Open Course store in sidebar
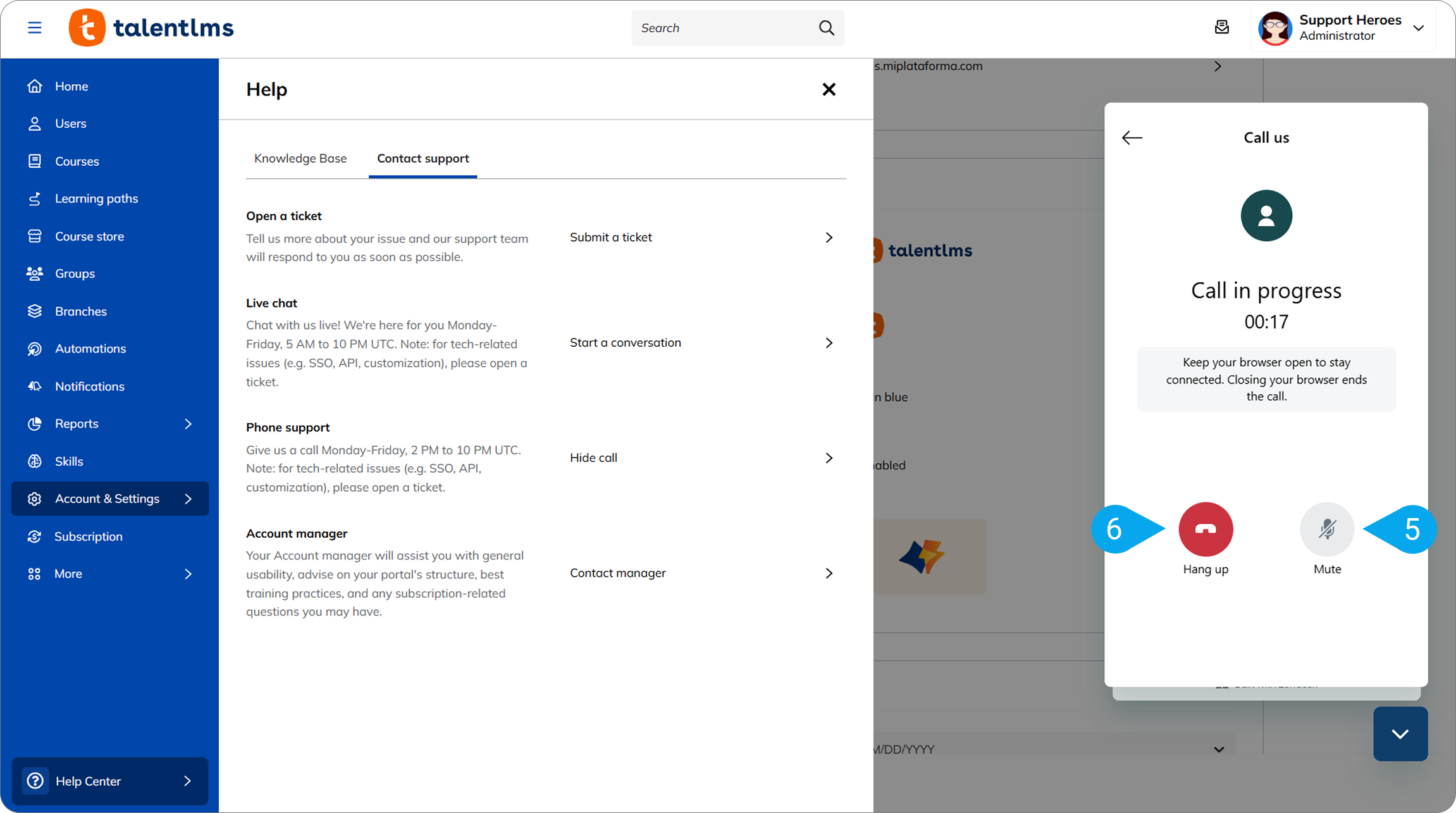This screenshot has height=813, width=1456. [x=89, y=236]
